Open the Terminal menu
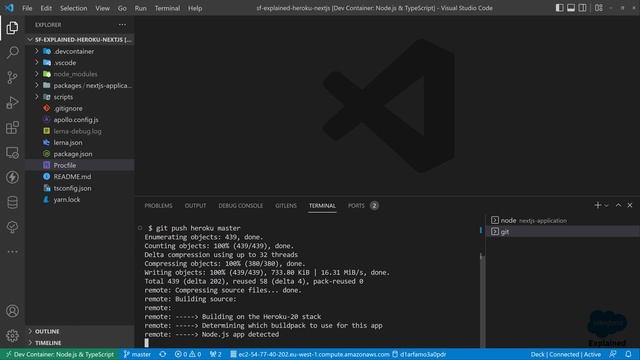 click(167, 8)
